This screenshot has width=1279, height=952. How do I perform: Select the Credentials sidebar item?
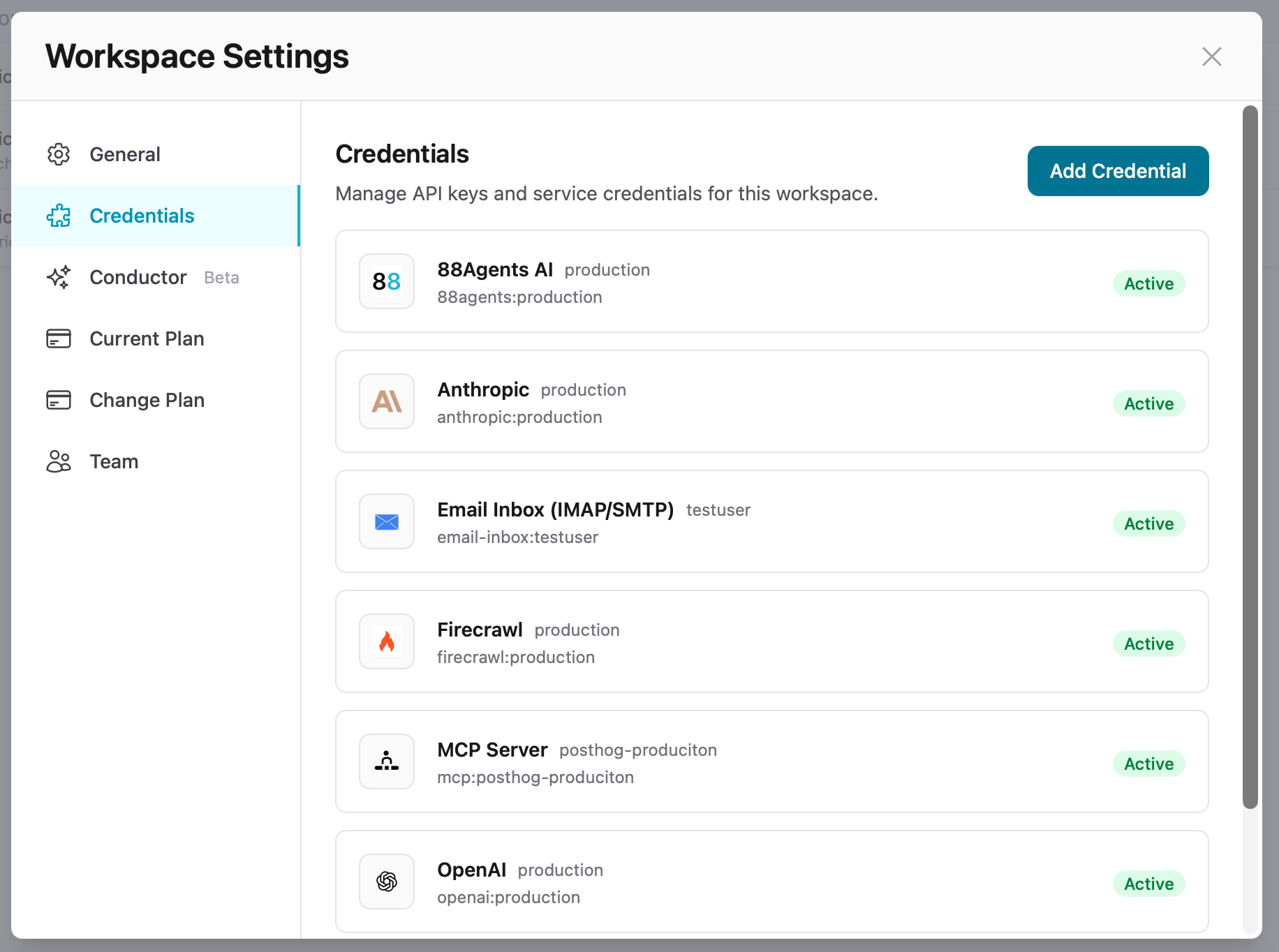click(x=142, y=216)
